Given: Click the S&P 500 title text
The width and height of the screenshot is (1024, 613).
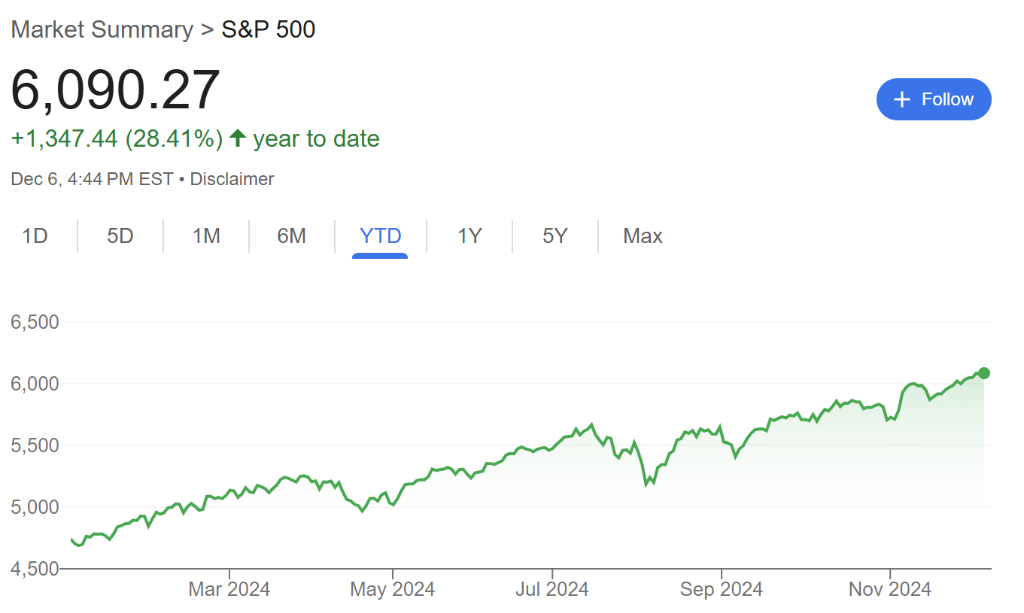Looking at the screenshot, I should click(x=268, y=29).
